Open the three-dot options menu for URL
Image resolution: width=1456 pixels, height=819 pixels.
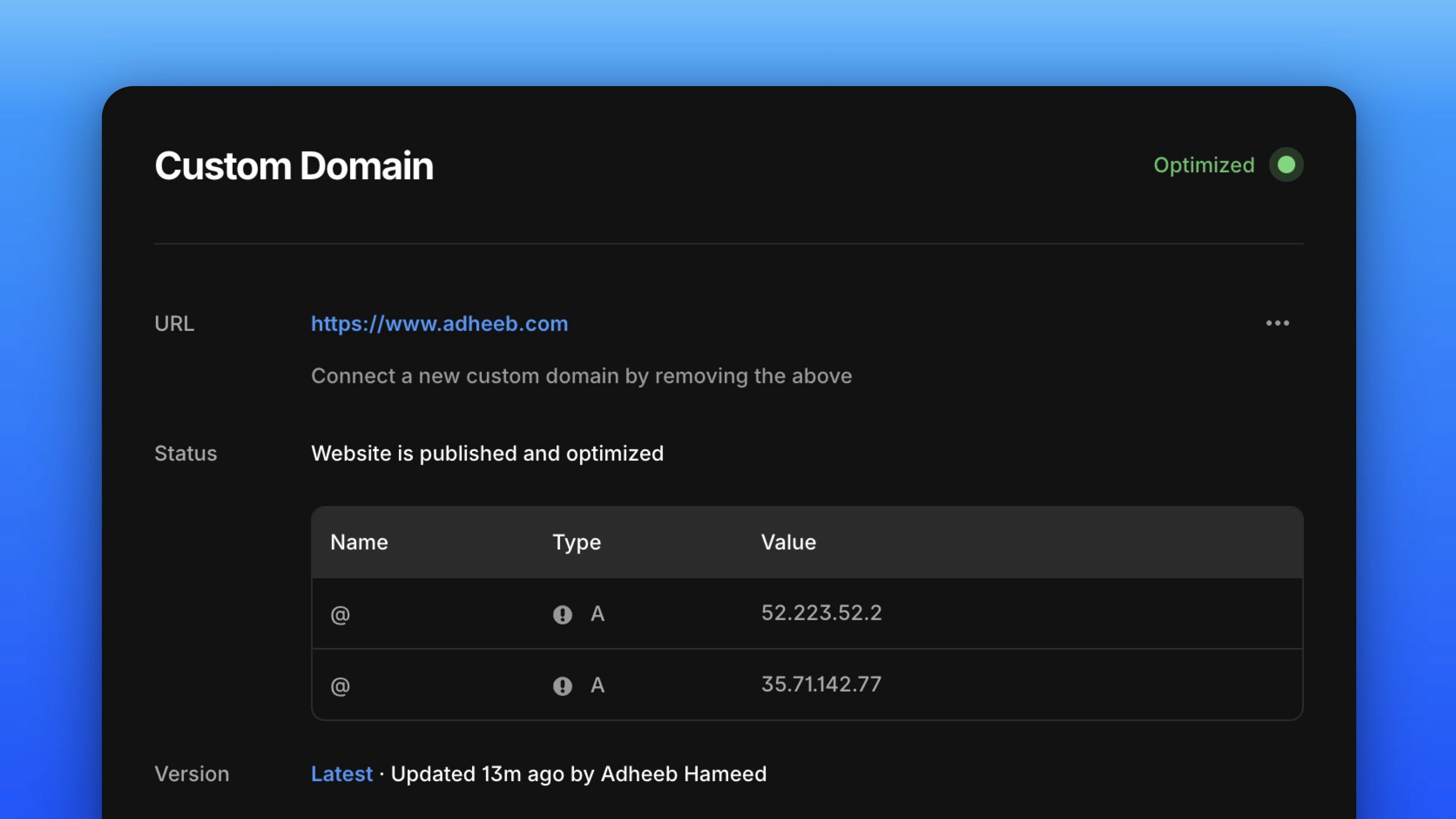pyautogui.click(x=1277, y=323)
